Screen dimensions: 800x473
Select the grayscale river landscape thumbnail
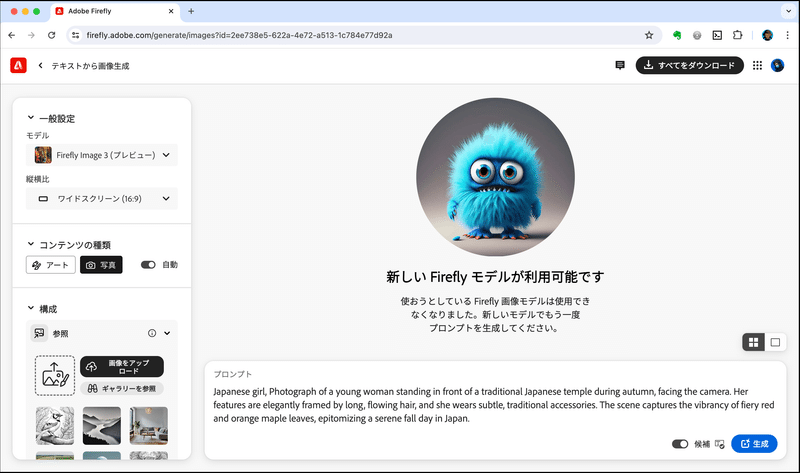[x=102, y=426]
